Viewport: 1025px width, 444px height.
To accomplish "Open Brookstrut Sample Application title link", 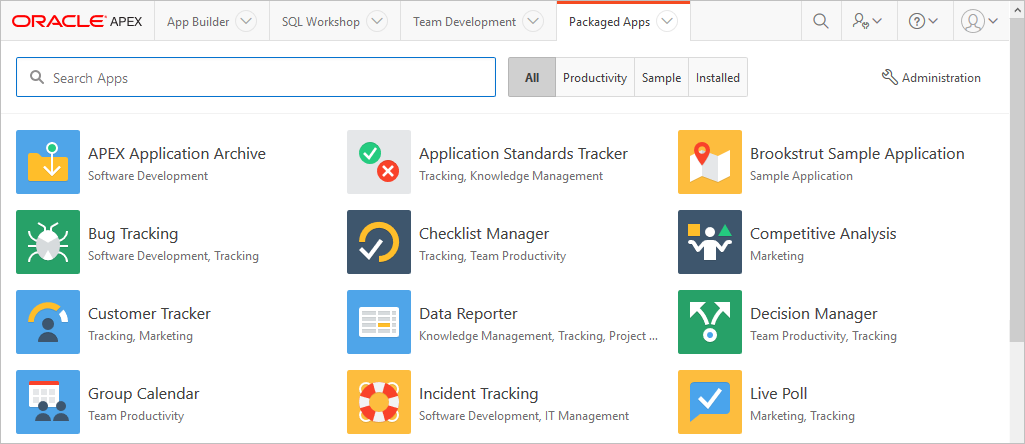I will pos(857,154).
